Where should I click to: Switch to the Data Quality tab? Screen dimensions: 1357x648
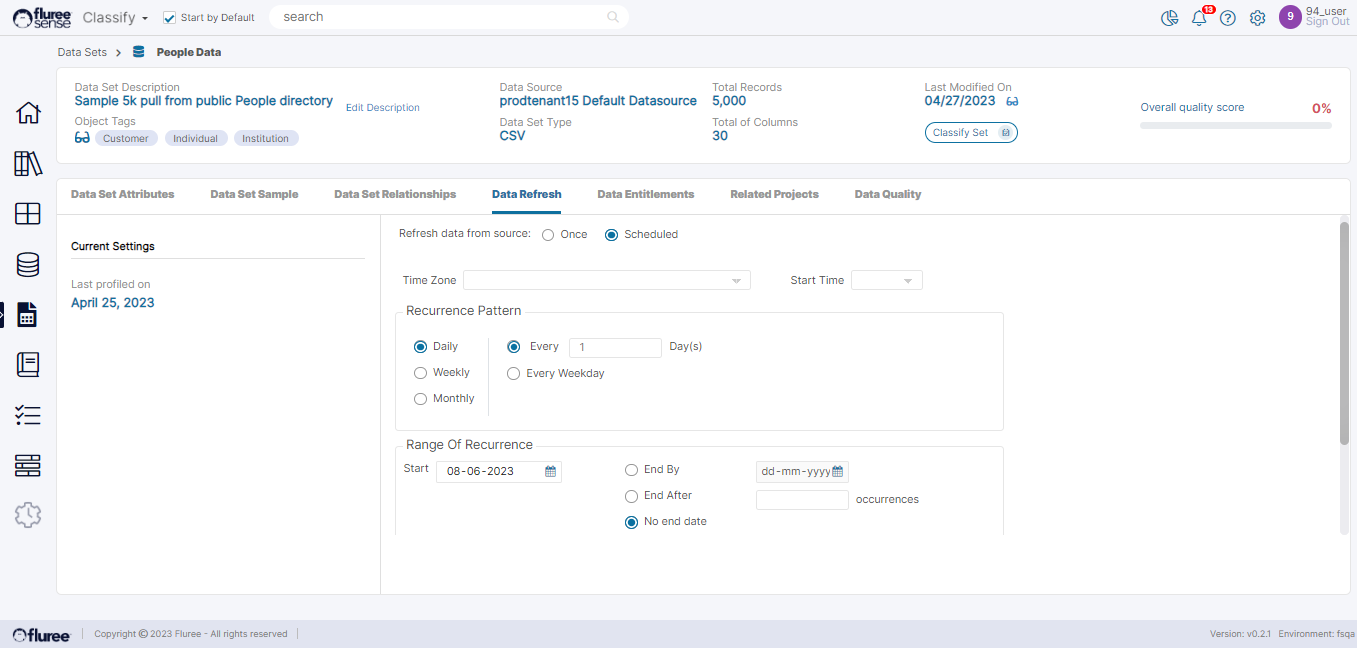point(887,194)
